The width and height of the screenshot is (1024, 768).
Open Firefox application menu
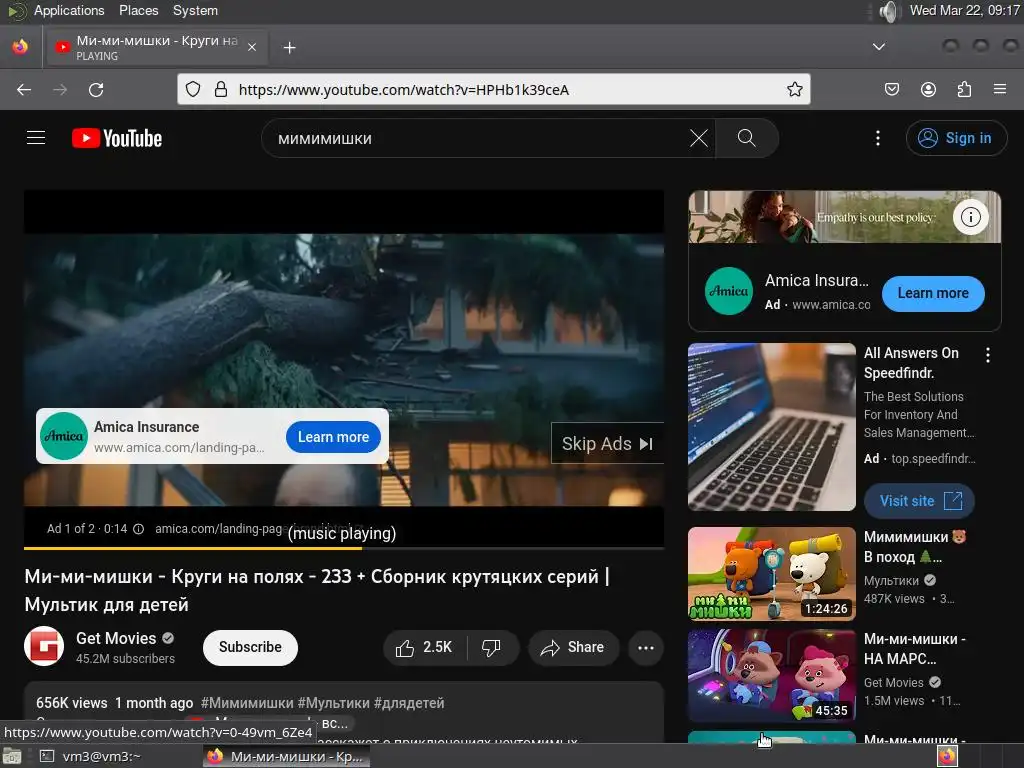click(x=1000, y=89)
